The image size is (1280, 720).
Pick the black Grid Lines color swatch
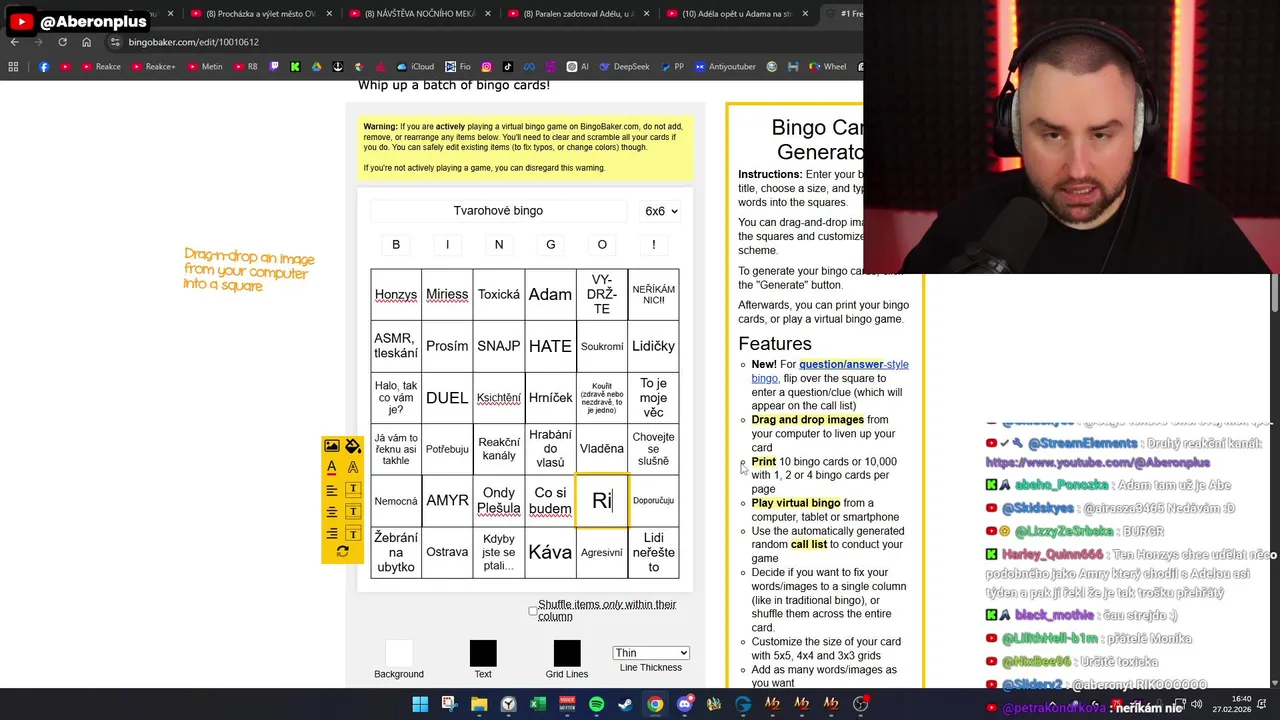pos(567,653)
